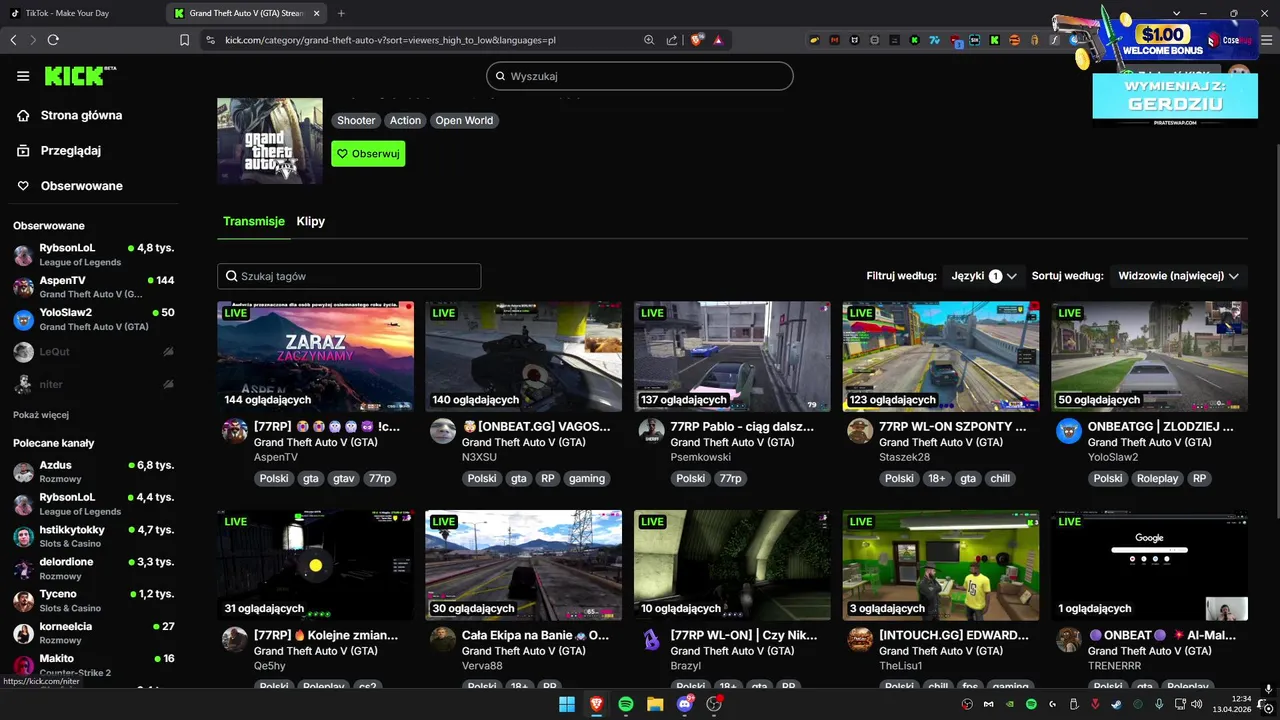Click N3XSU channel avatar in stream card
The image size is (1280, 720).
[443, 431]
